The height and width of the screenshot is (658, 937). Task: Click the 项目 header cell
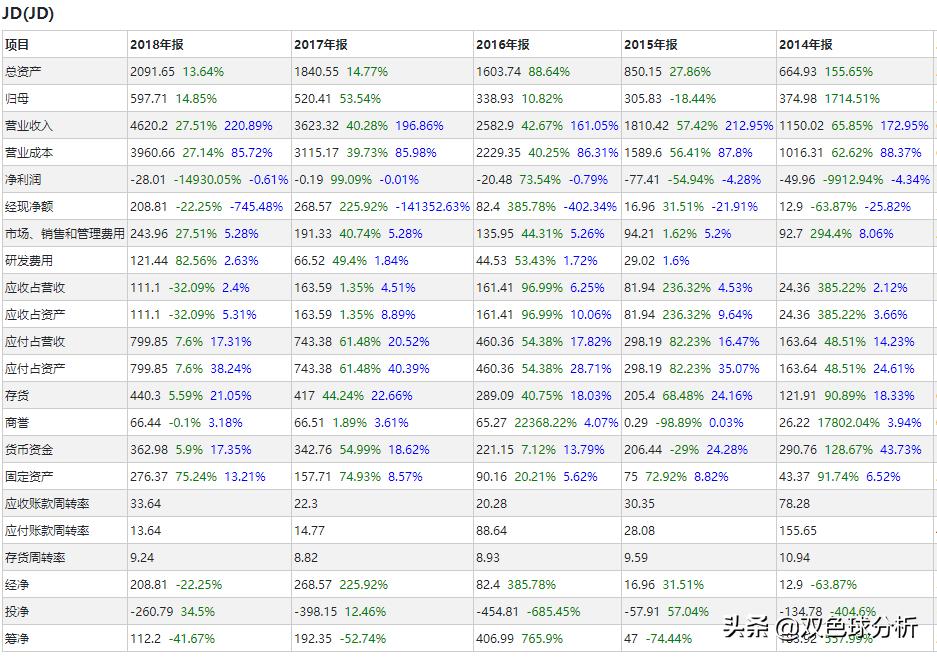click(18, 45)
